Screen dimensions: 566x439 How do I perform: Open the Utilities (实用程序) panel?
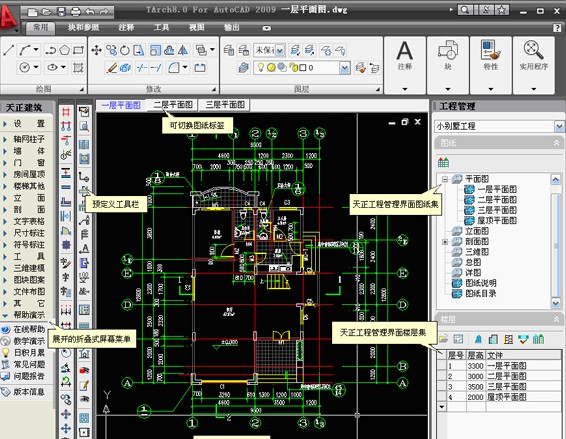click(534, 65)
